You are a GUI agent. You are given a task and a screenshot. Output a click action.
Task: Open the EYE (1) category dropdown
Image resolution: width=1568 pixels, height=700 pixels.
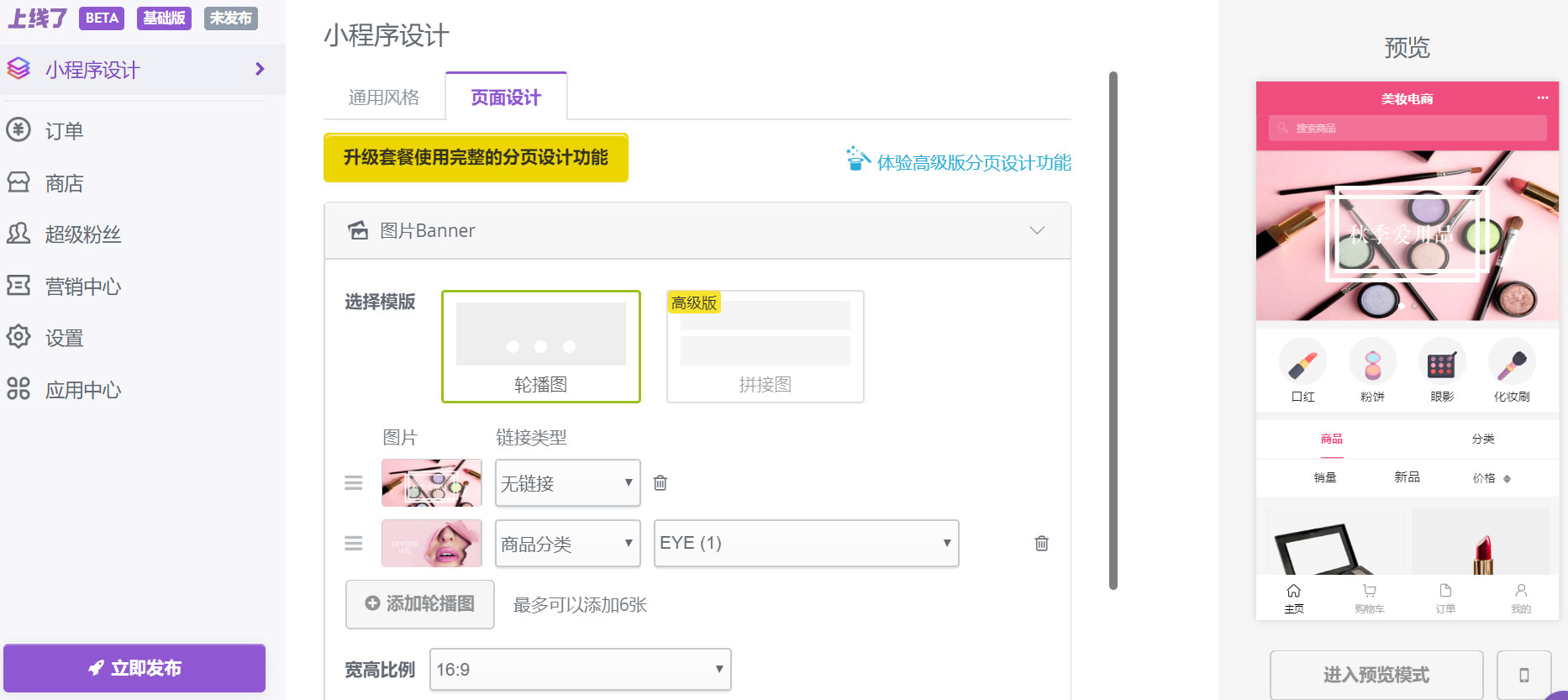click(x=805, y=543)
